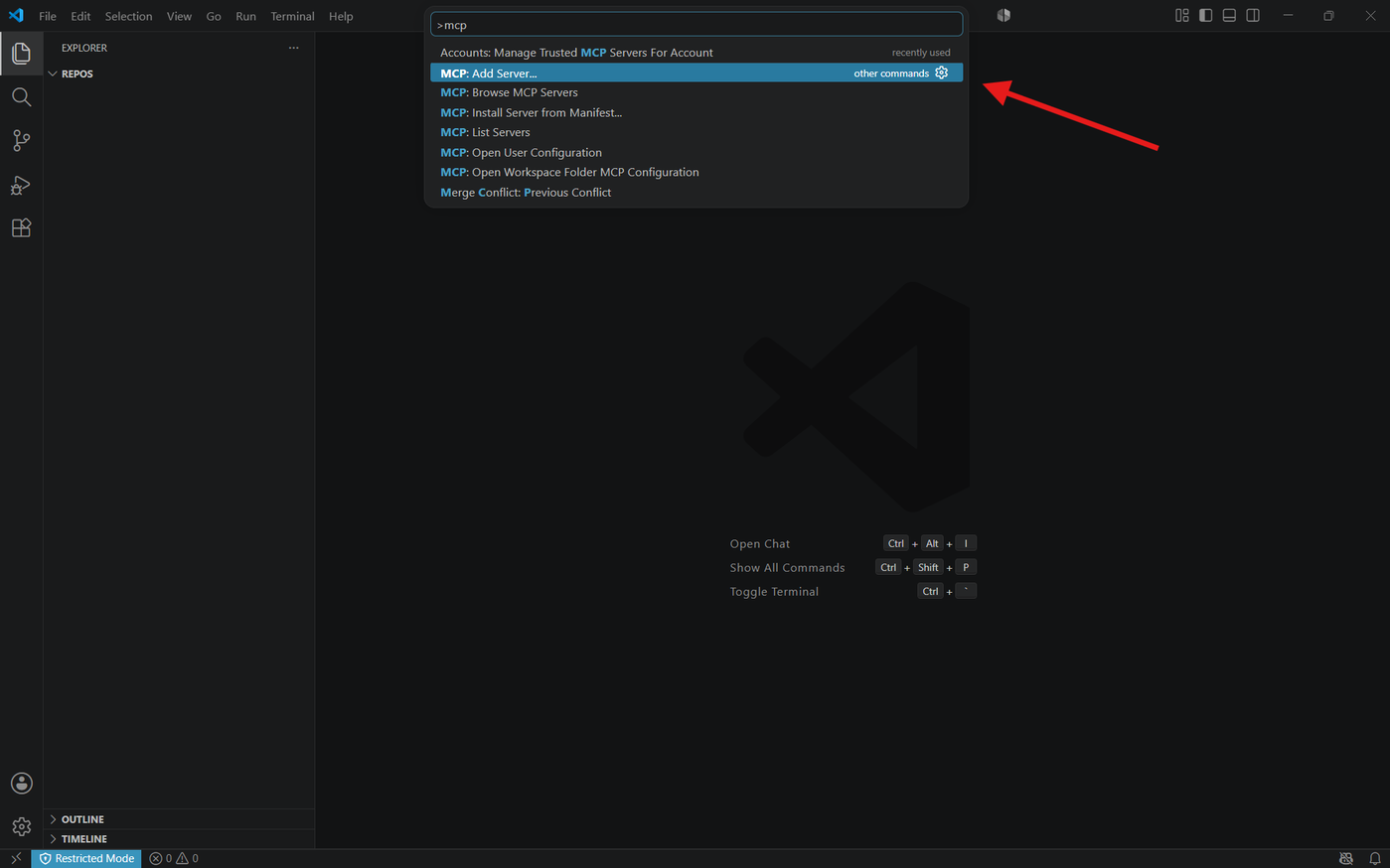Viewport: 1390px width, 868px height.
Task: Open the Source Control view icon
Action: (x=21, y=140)
